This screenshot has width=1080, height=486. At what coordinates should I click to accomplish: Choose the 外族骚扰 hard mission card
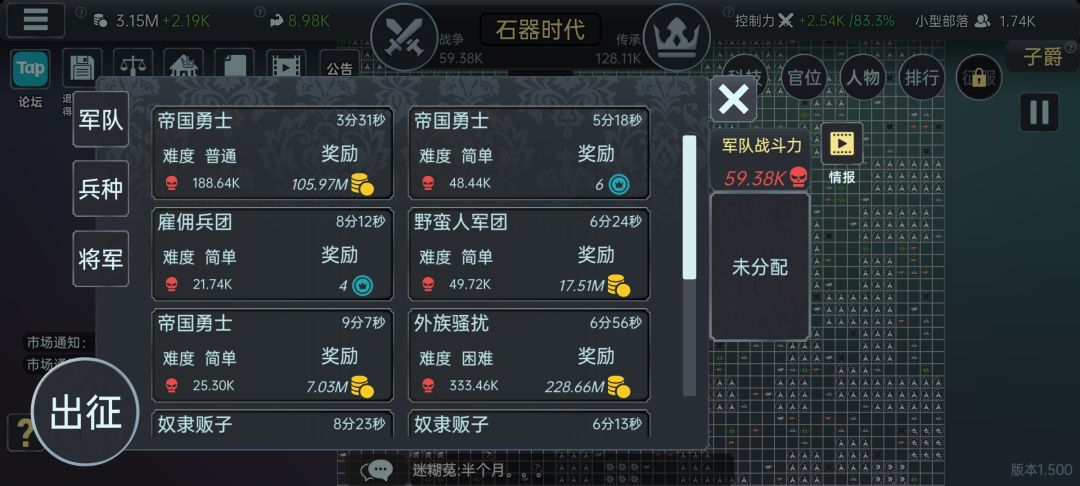[x=528, y=355]
